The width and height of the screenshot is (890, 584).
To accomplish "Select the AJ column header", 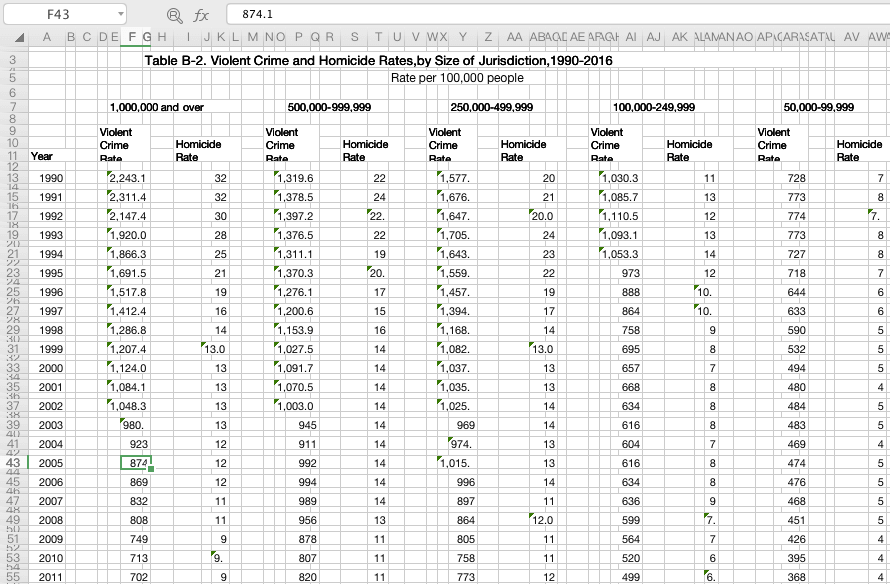I will [653, 37].
